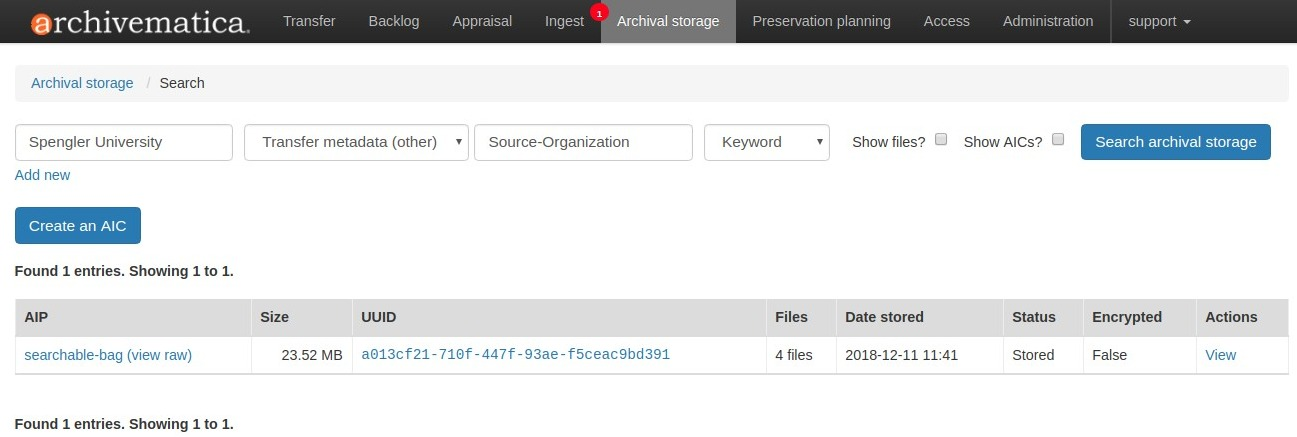Click the Create an AIC button
The height and width of the screenshot is (437, 1297).
click(x=78, y=226)
